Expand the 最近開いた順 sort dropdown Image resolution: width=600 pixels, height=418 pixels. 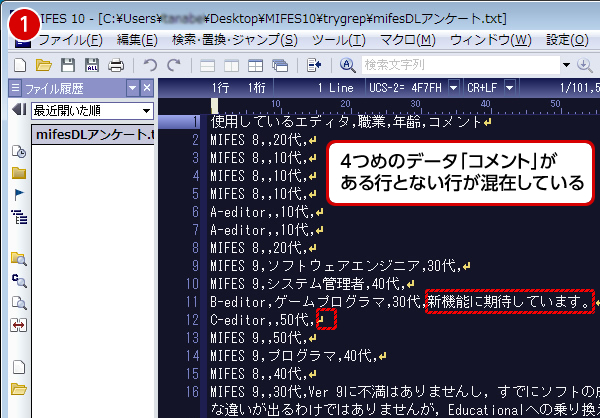pyautogui.click(x=145, y=109)
